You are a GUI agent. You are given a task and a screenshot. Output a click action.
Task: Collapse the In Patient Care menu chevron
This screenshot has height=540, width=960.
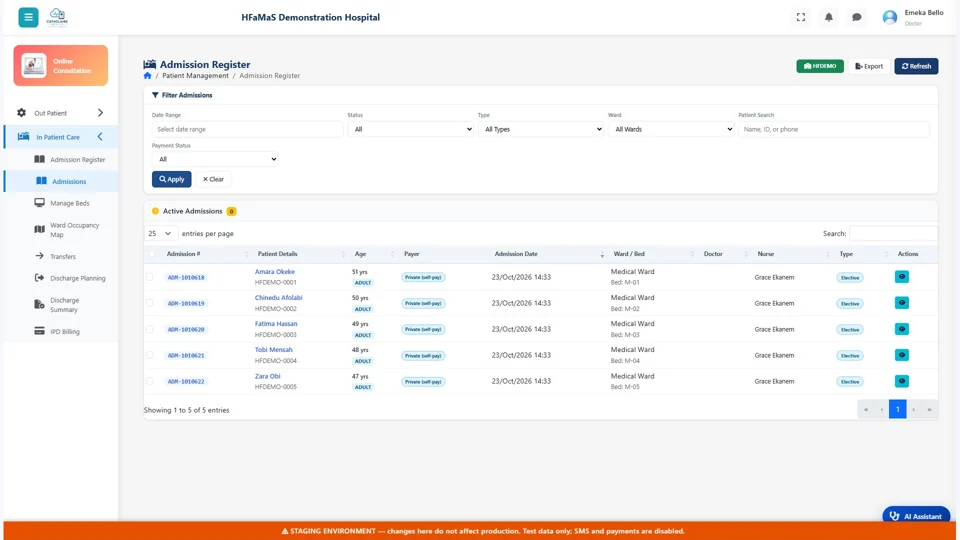pos(100,137)
